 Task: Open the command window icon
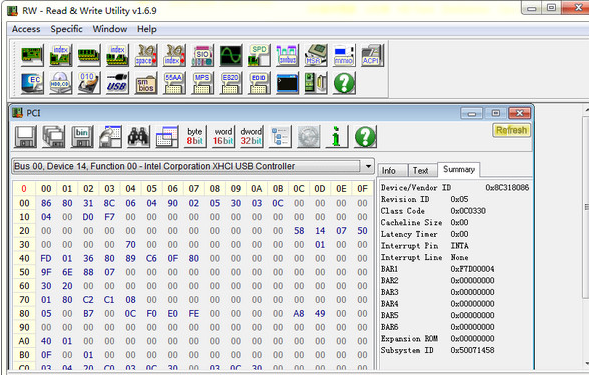coord(287,83)
